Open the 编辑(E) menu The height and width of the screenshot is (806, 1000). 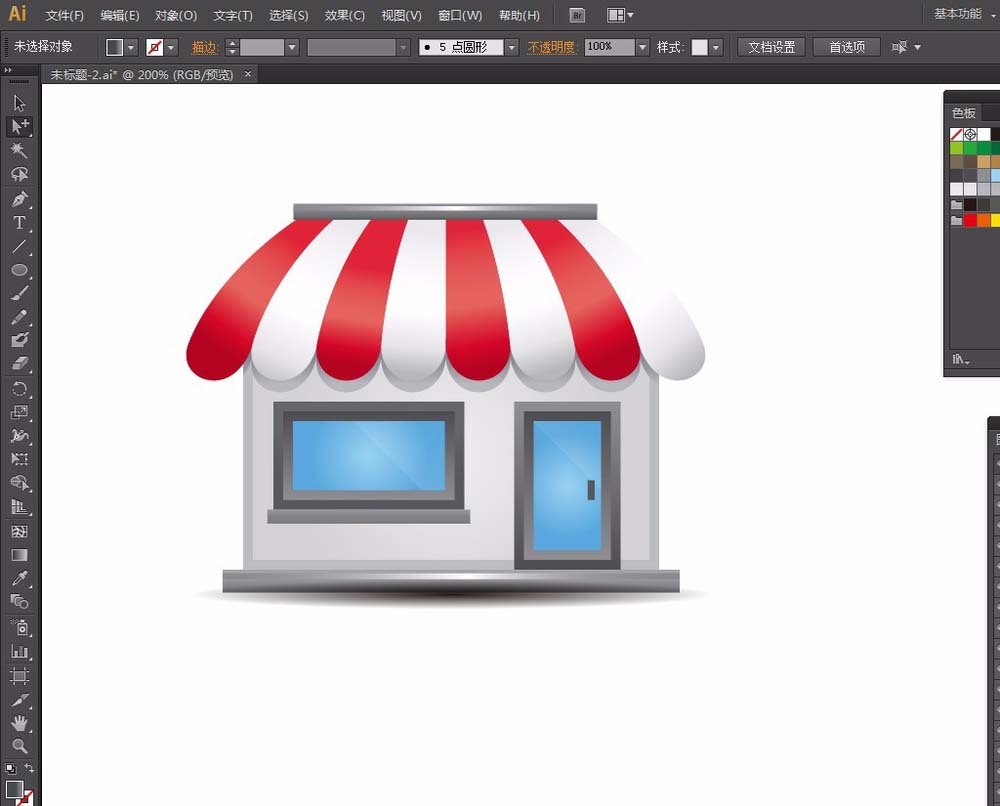tap(119, 15)
